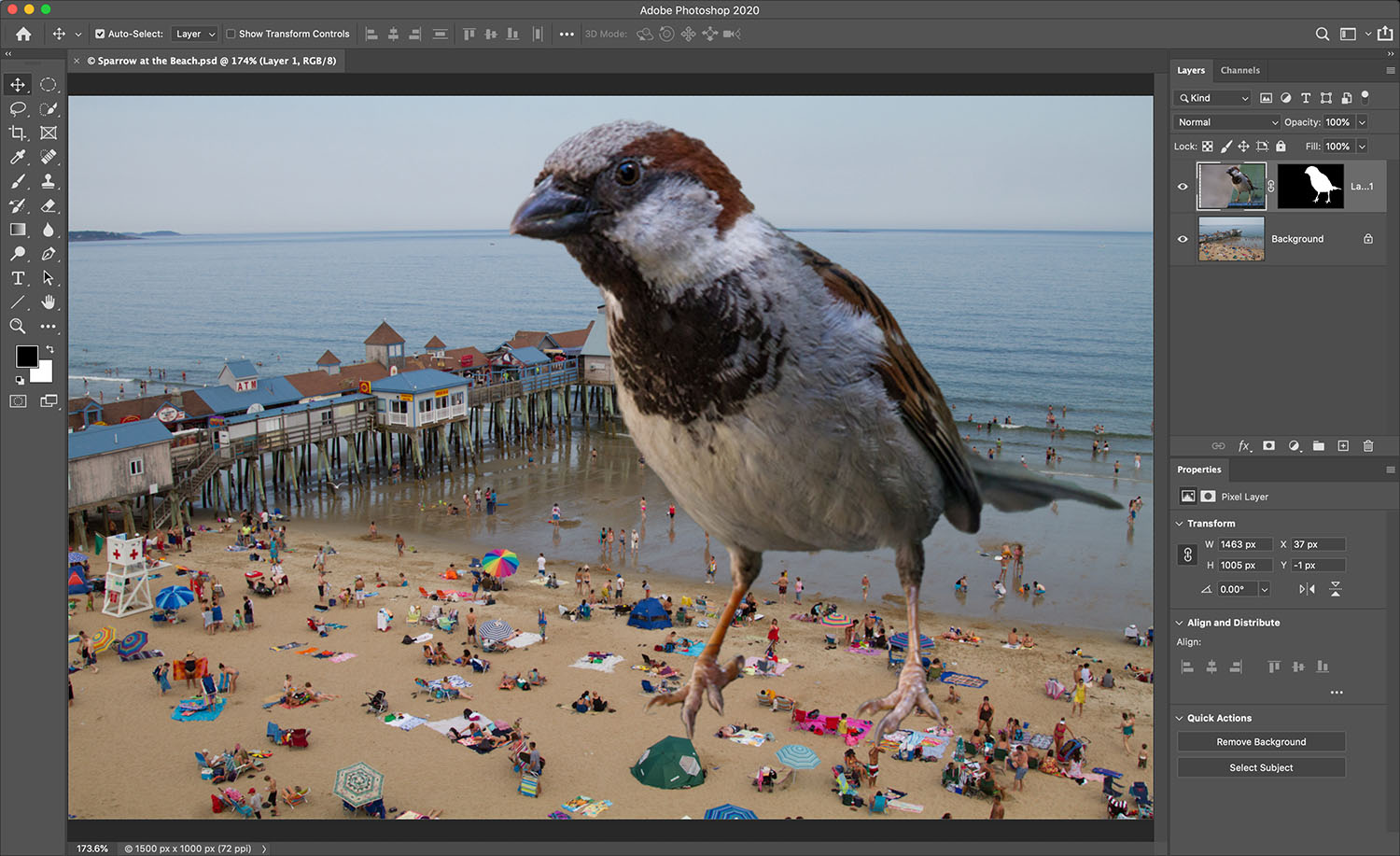Select the Move tool
Viewport: 1400px width, 856px height.
pos(18,84)
